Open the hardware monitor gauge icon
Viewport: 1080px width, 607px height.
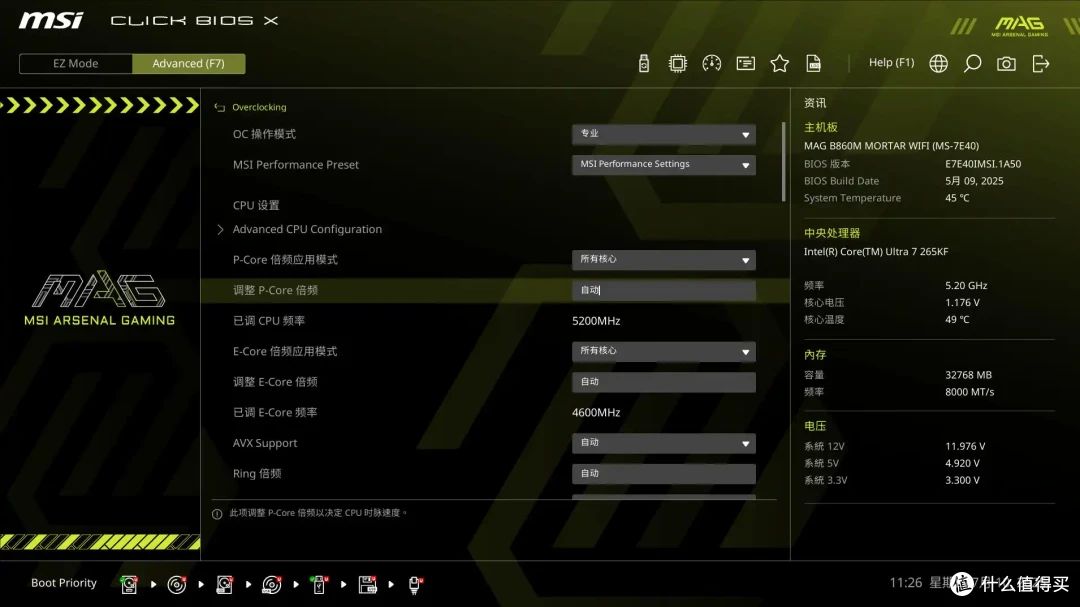pos(712,63)
